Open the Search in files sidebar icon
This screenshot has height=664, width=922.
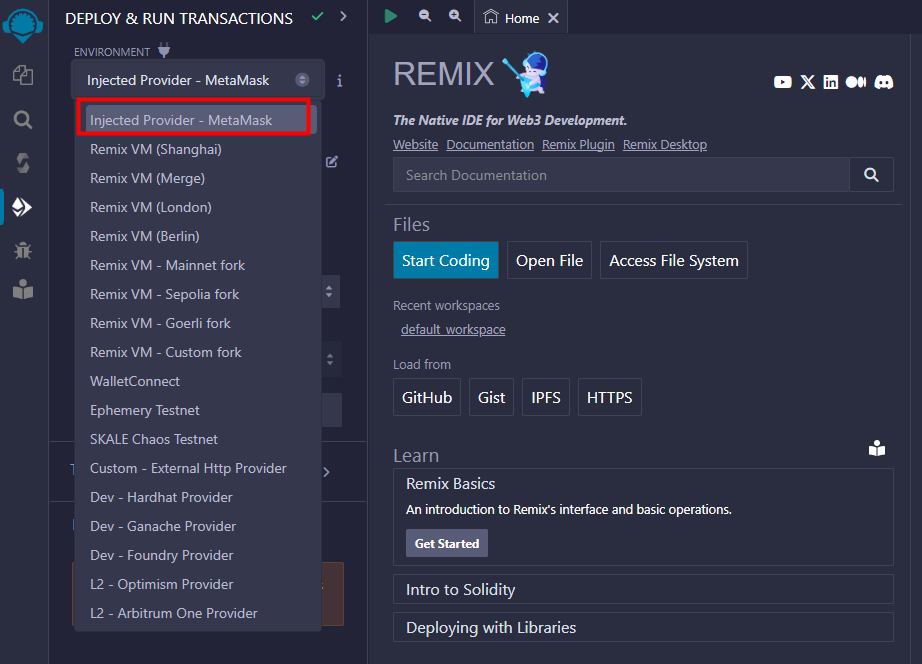coord(23,119)
